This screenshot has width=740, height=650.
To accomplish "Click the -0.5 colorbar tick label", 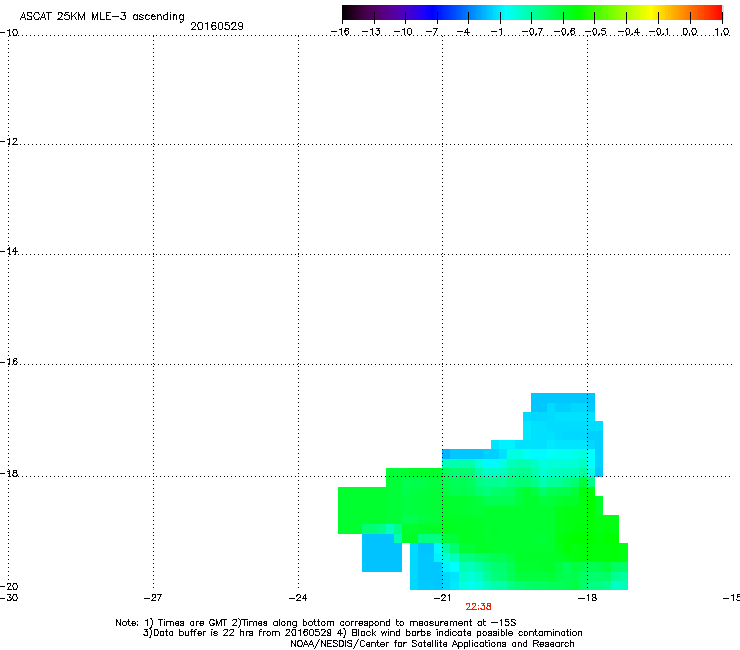I will click(x=596, y=32).
